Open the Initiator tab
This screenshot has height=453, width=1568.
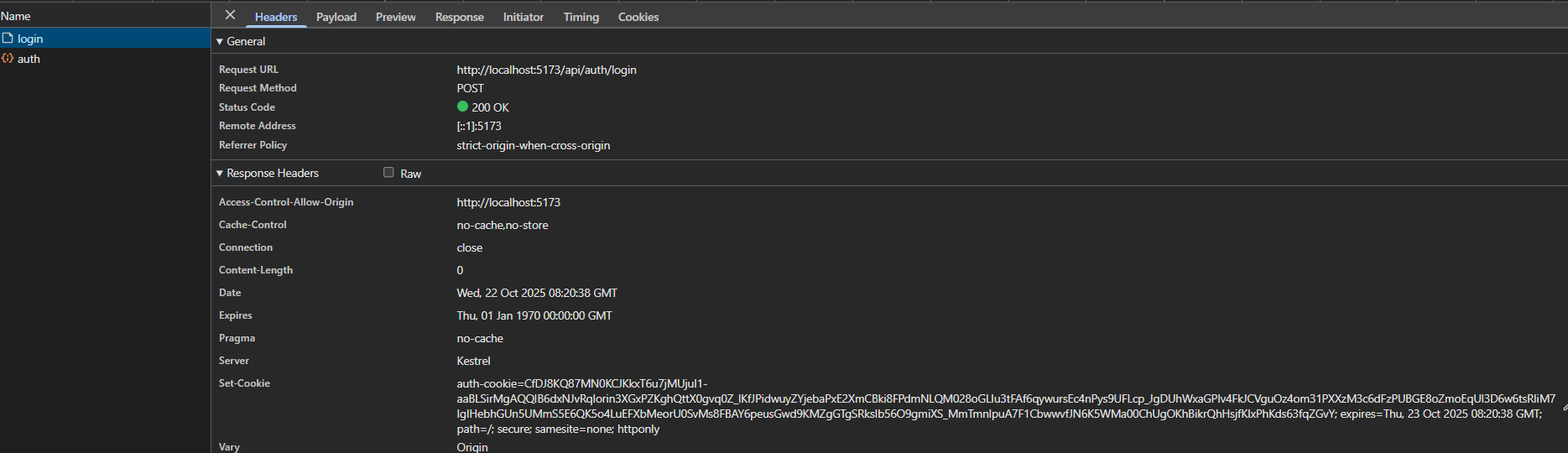tap(523, 17)
